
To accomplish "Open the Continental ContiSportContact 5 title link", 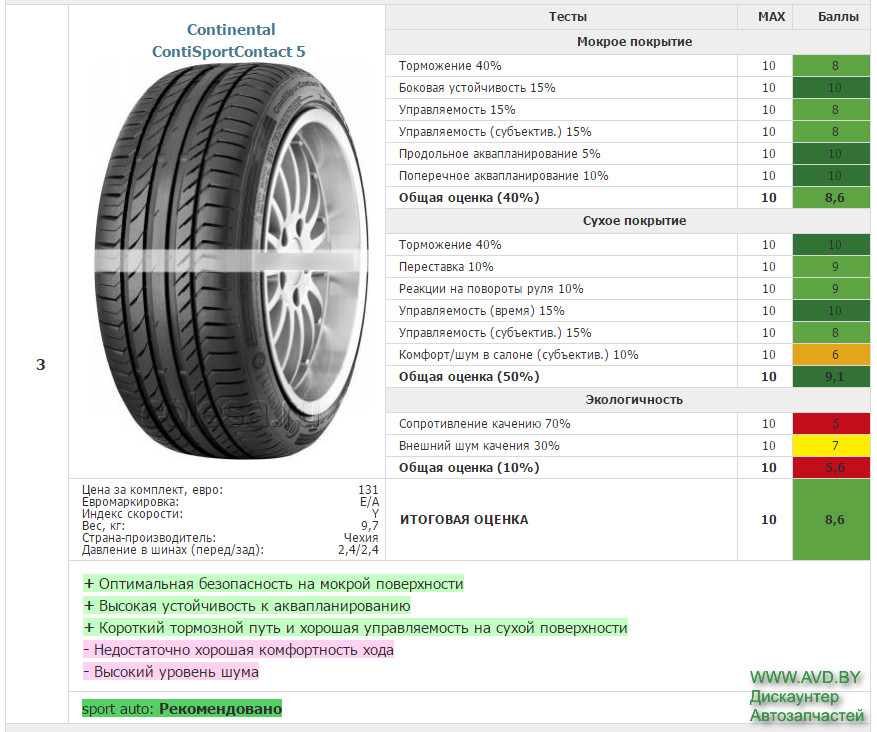I will (229, 40).
